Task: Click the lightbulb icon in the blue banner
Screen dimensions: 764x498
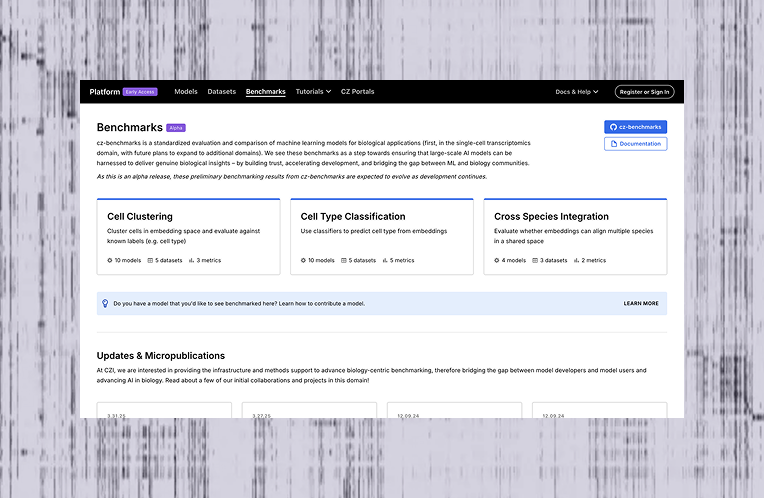Action: (105, 303)
